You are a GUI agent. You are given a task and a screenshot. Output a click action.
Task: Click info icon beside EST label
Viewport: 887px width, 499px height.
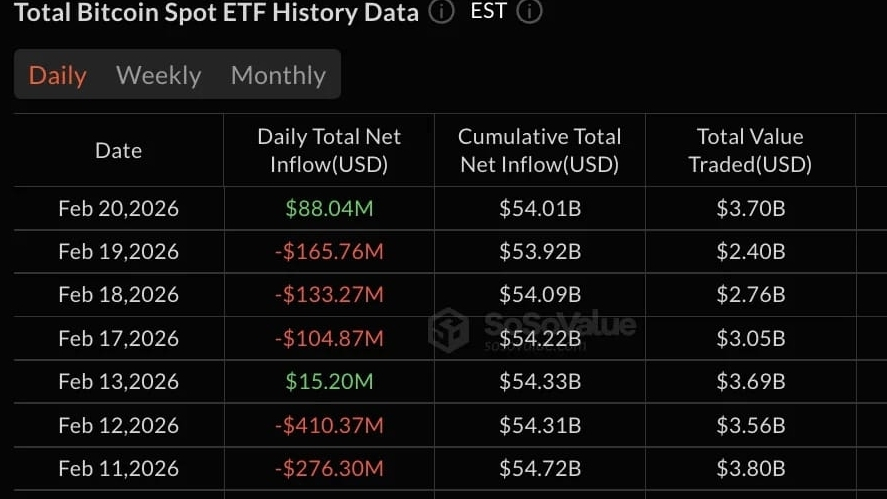(530, 13)
